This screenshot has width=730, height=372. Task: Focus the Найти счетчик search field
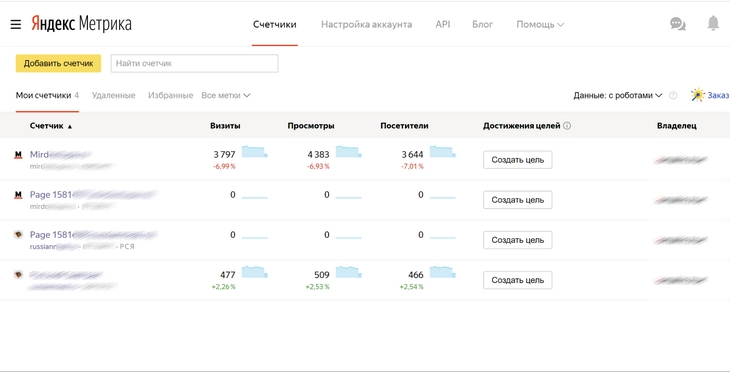click(195, 63)
